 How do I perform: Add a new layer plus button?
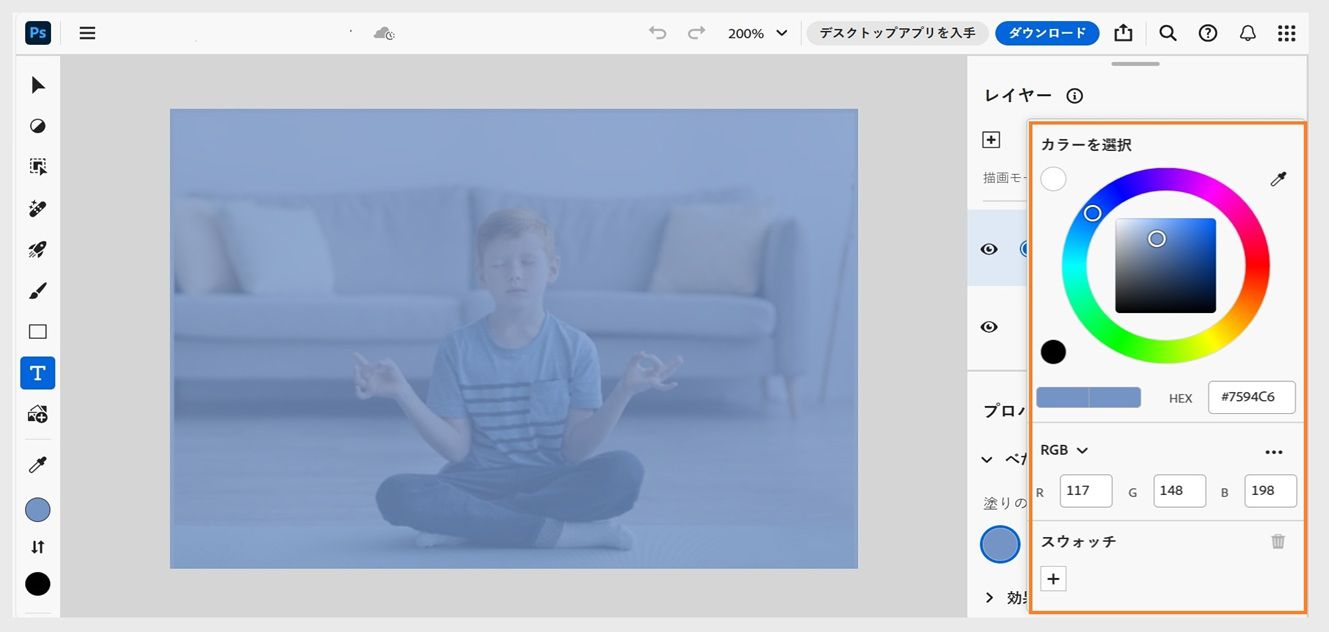pyautogui.click(x=991, y=140)
